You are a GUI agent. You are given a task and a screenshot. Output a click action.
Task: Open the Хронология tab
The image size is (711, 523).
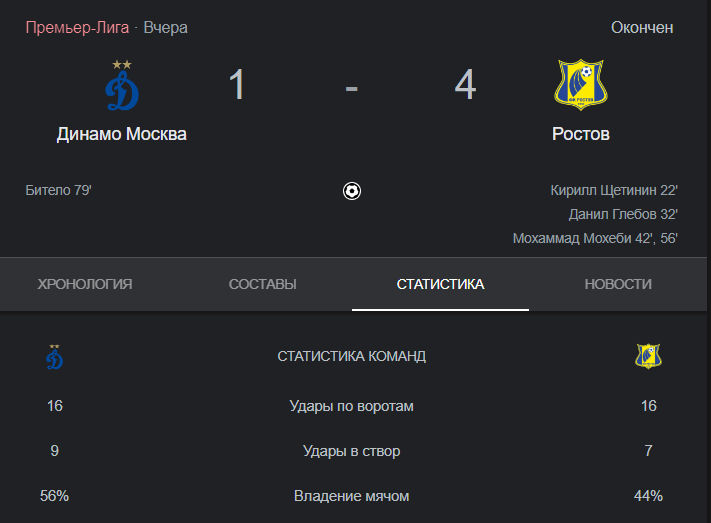85,284
